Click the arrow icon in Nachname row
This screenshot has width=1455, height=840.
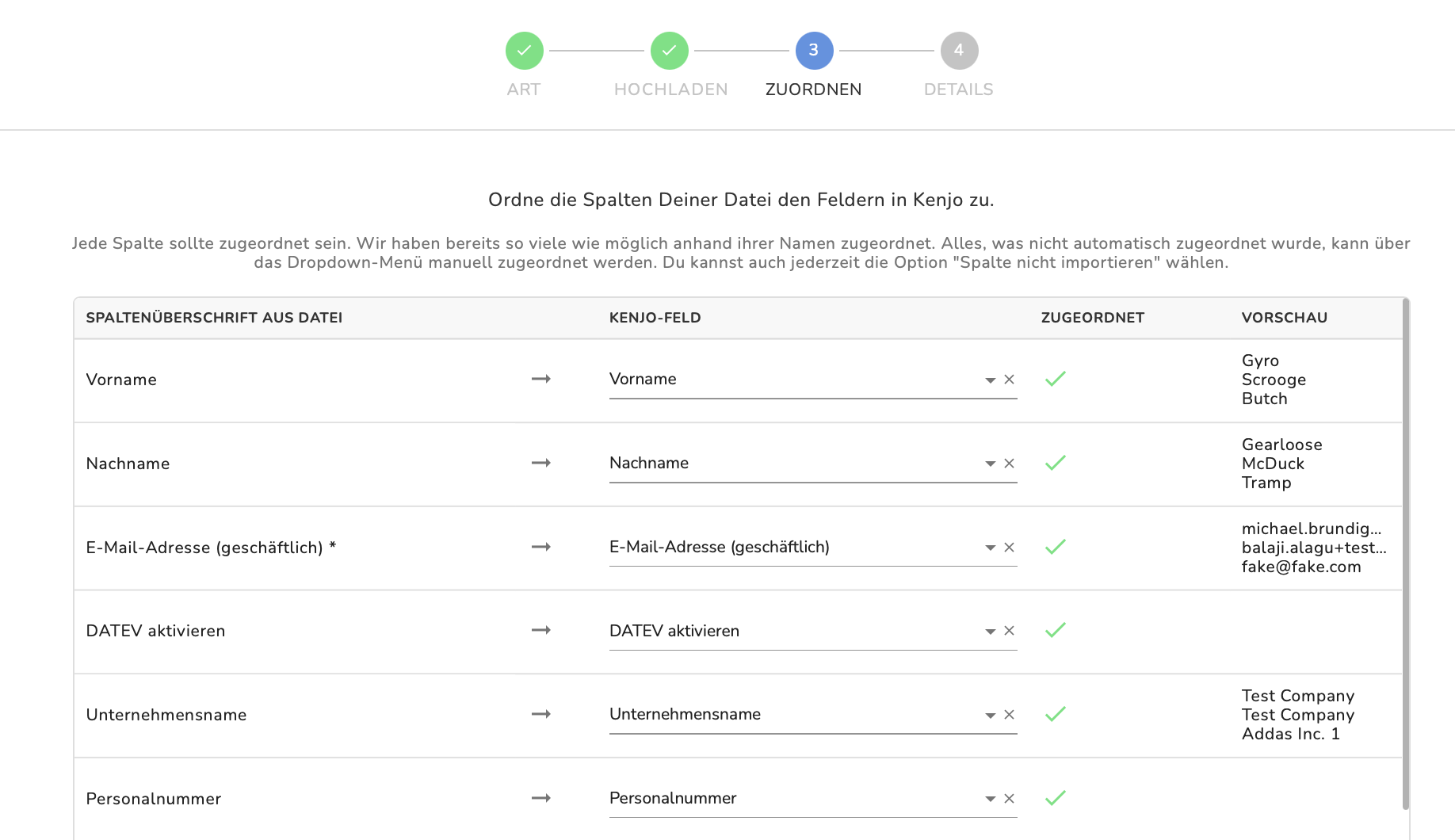tap(541, 463)
